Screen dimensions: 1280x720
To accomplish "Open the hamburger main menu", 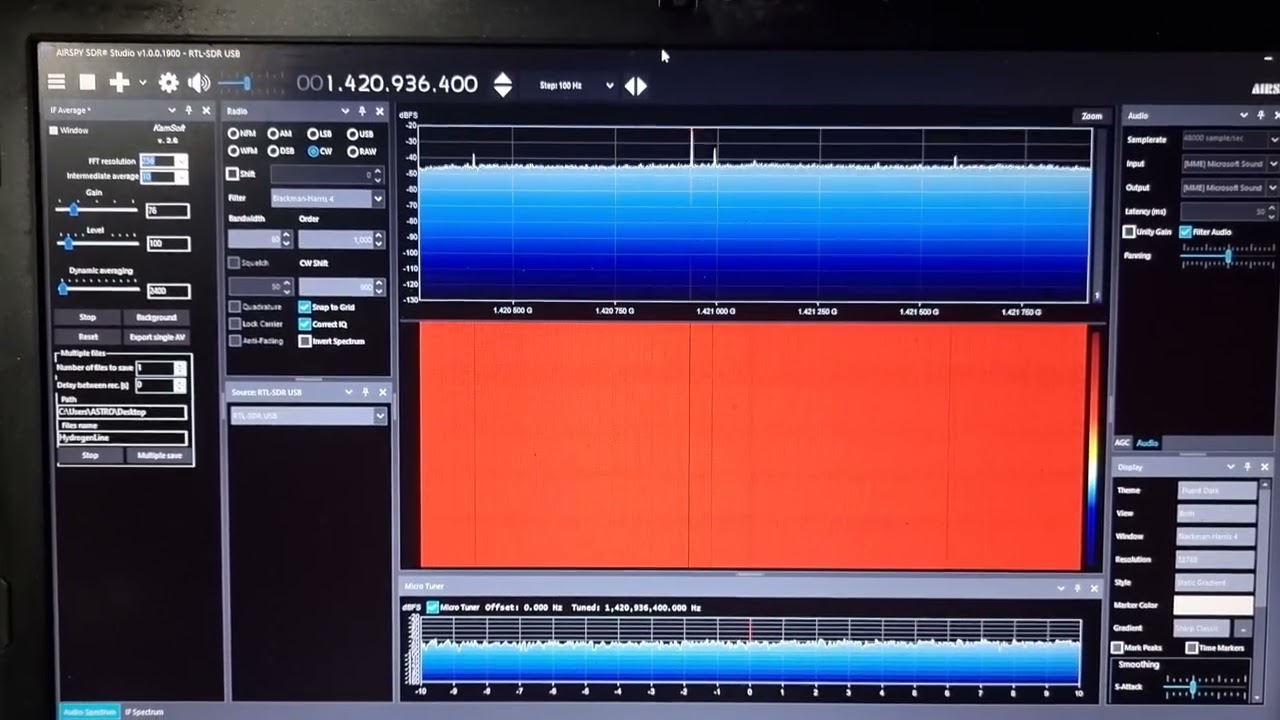I will point(57,83).
